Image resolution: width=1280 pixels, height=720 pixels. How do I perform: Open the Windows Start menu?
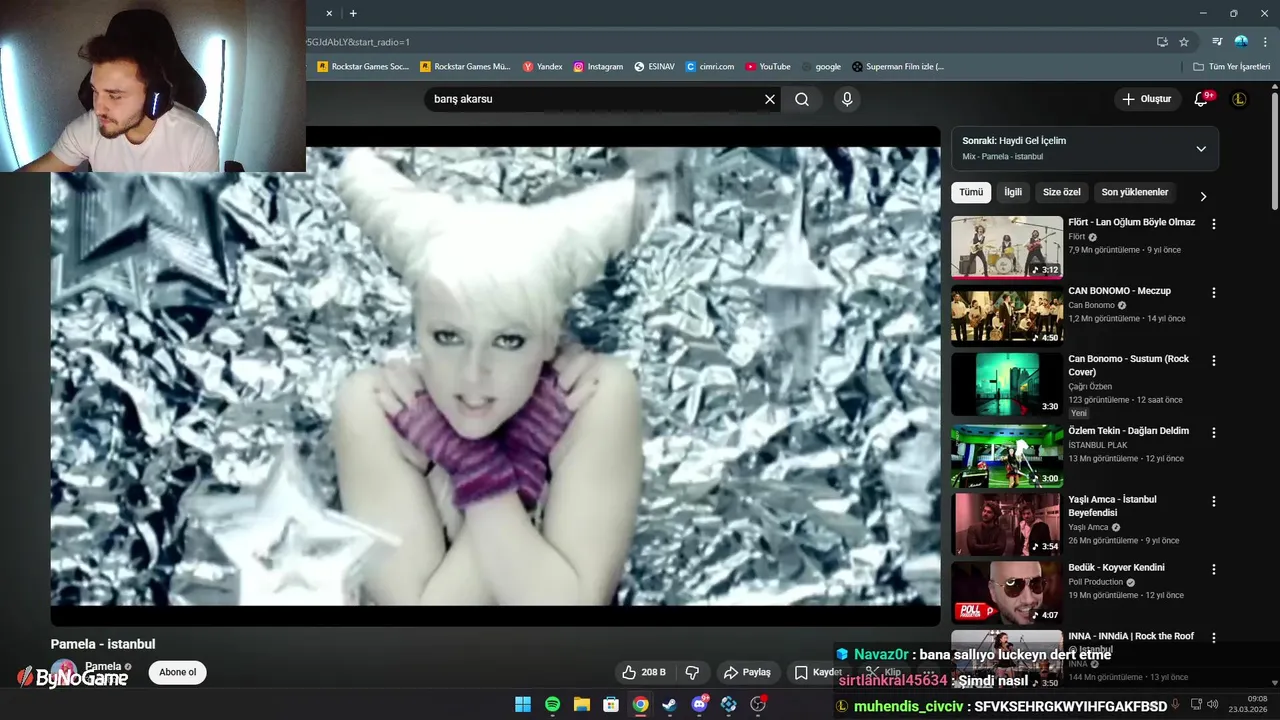coord(523,704)
